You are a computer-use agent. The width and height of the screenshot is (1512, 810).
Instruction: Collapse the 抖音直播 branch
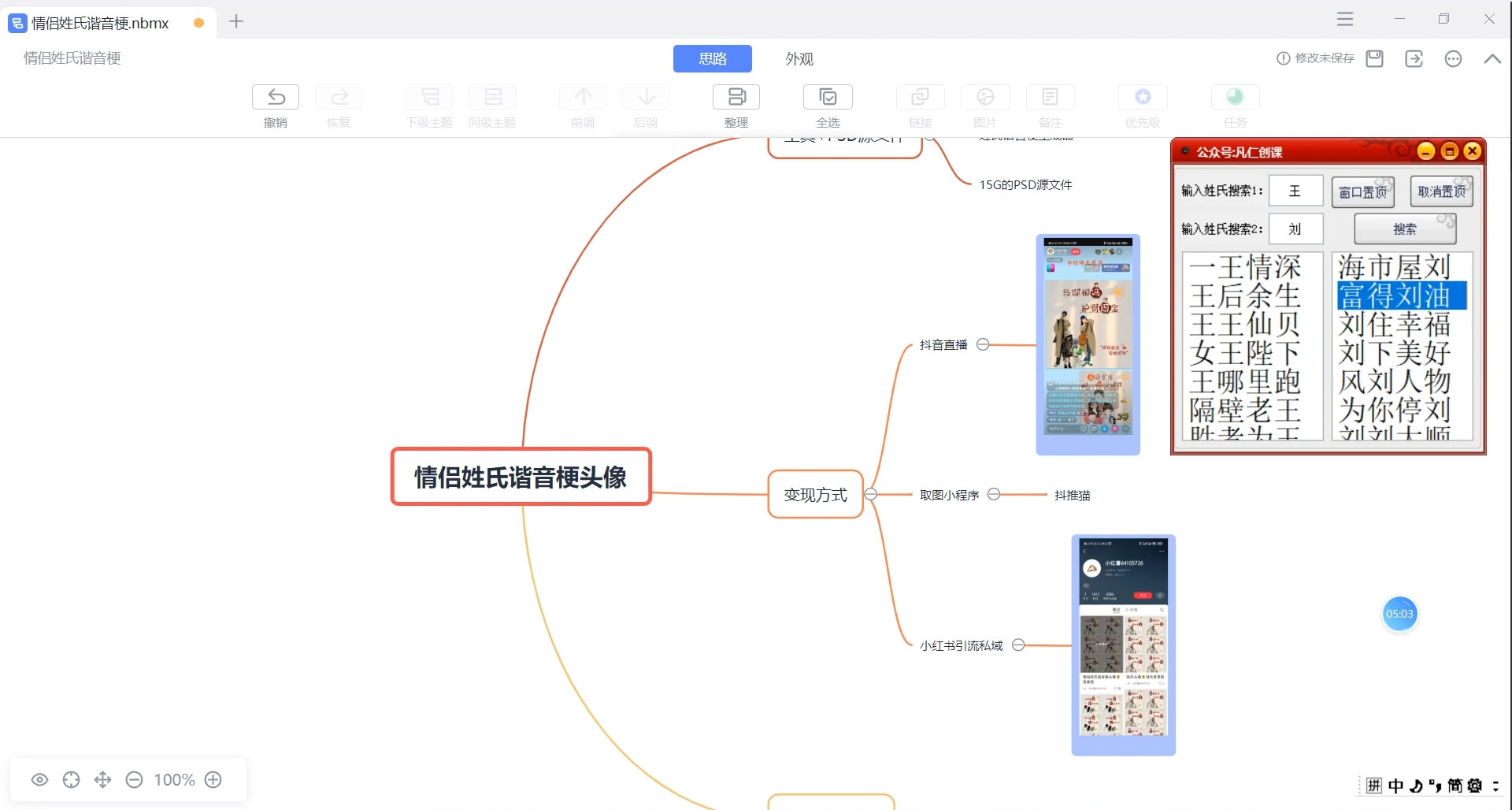982,344
